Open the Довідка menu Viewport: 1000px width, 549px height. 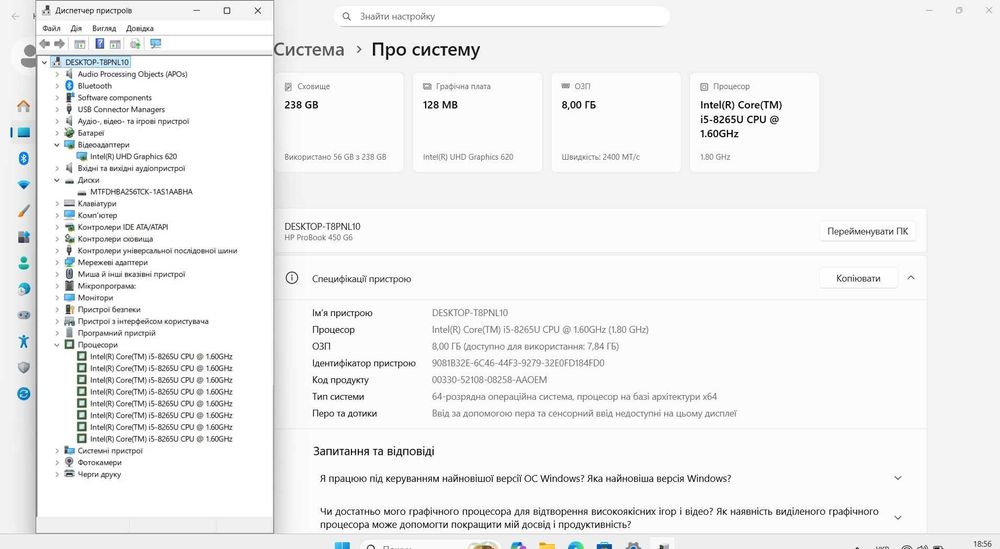140,28
